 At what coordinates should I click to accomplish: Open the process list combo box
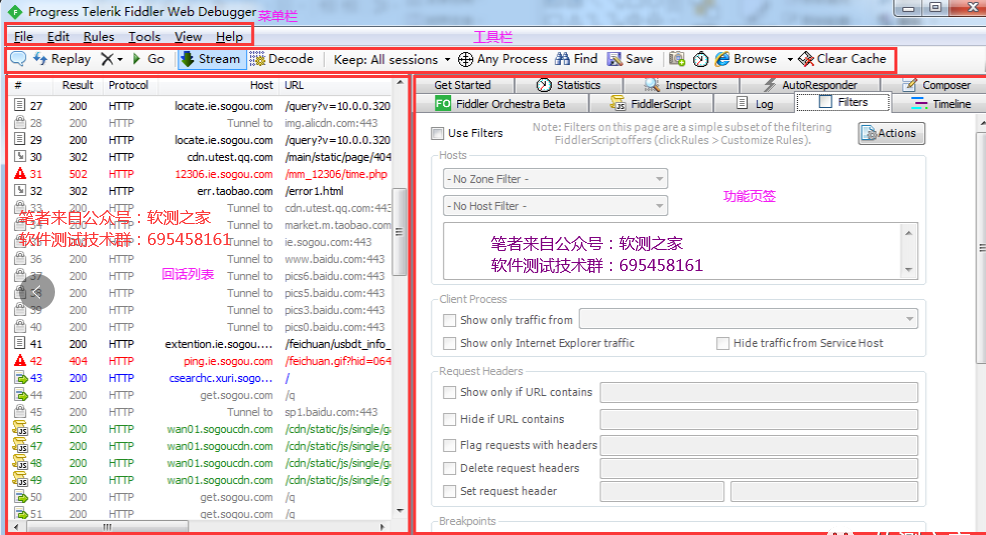pos(748,319)
